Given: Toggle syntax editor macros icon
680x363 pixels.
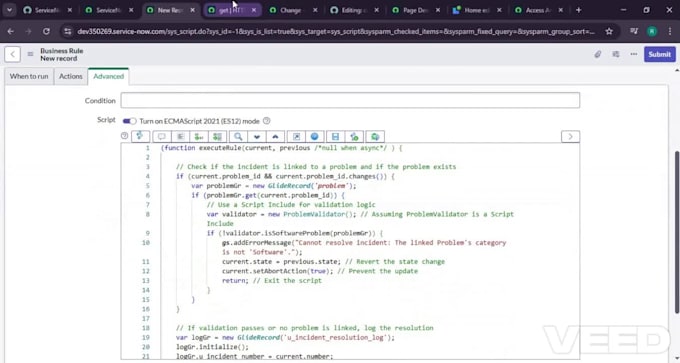Looking at the screenshot, I should point(141,136).
